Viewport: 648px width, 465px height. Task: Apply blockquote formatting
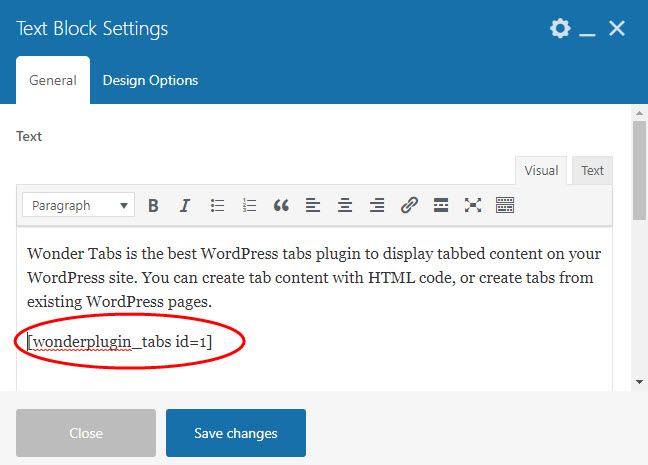pos(281,205)
